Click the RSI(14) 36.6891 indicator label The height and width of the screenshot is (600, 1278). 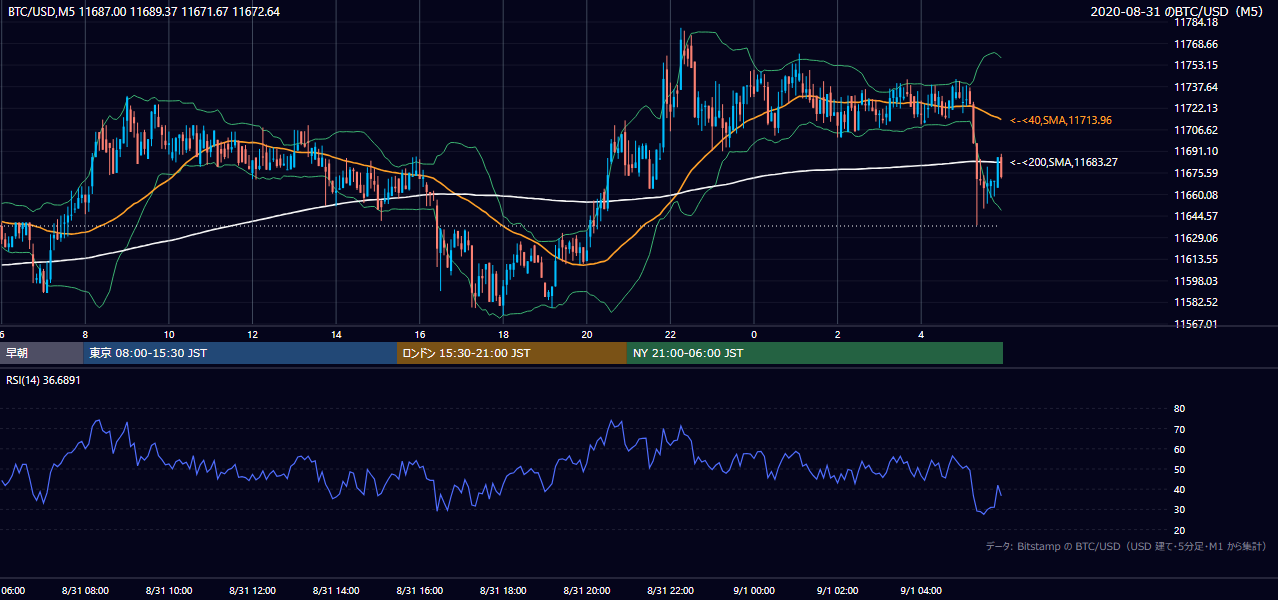43,380
